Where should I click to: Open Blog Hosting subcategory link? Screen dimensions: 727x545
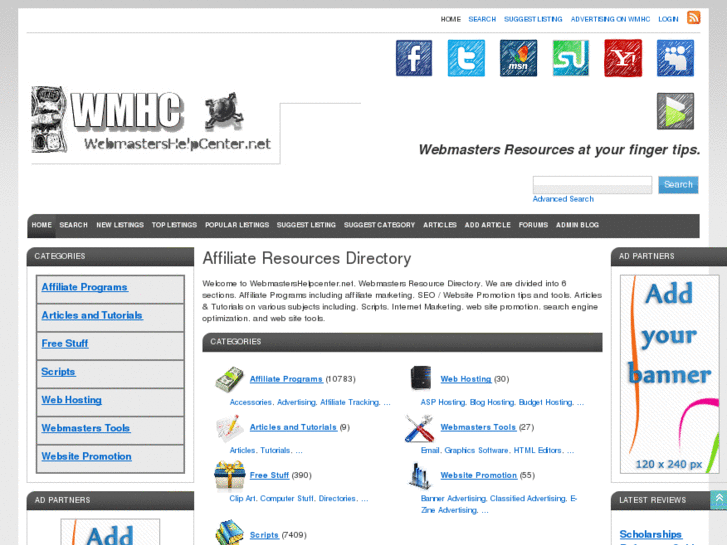[492, 402]
